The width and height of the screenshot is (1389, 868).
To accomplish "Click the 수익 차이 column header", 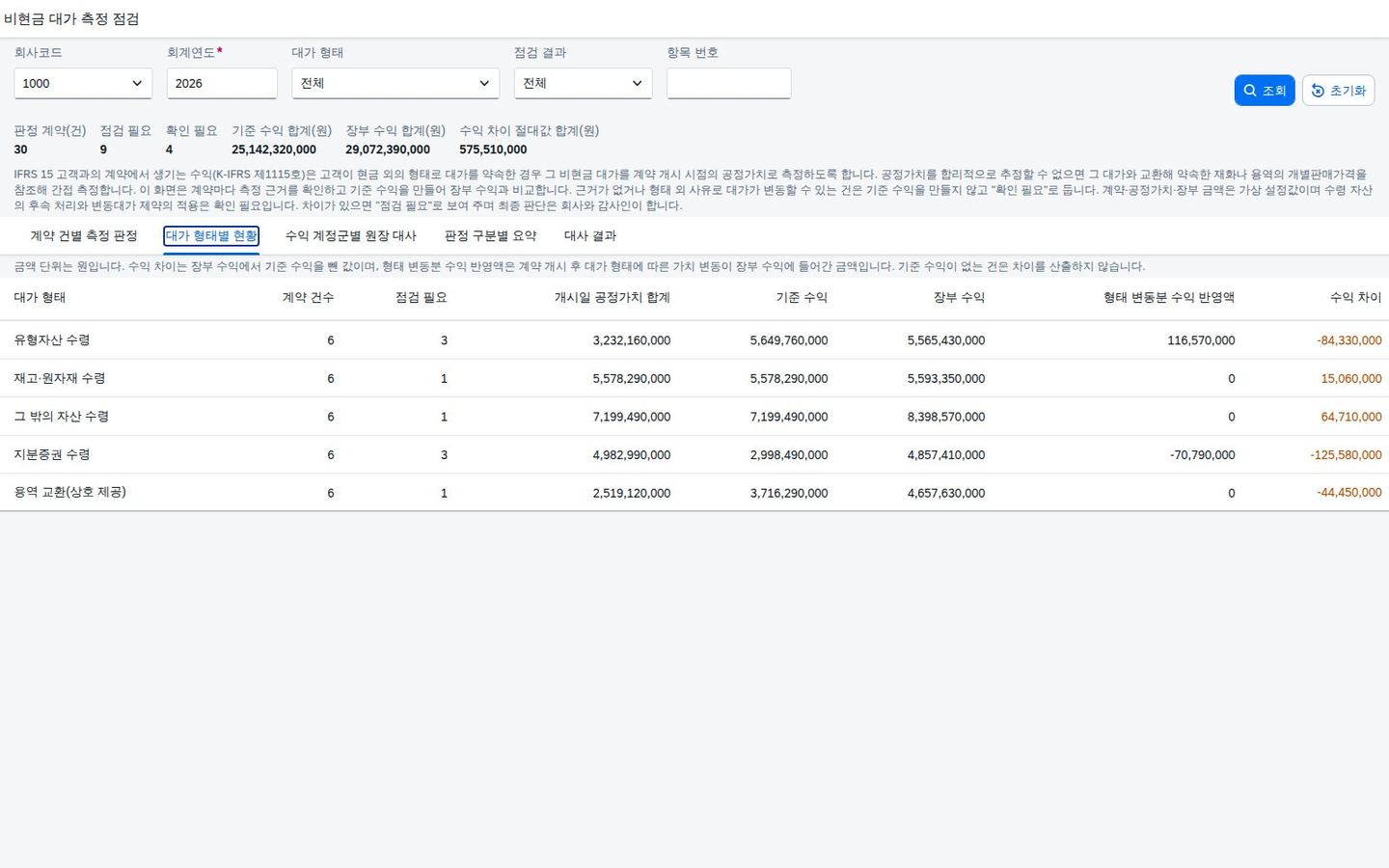I will 1355,298.
